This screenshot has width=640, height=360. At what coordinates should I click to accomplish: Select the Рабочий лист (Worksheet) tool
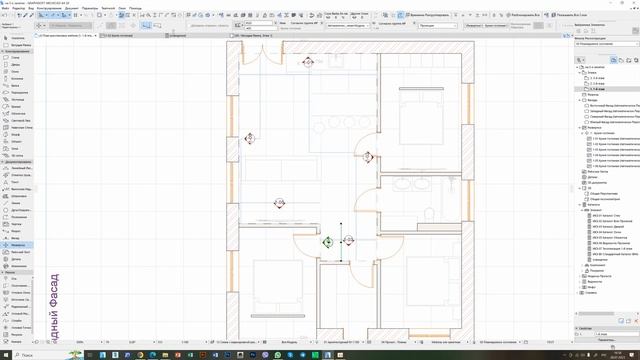tap(16, 252)
